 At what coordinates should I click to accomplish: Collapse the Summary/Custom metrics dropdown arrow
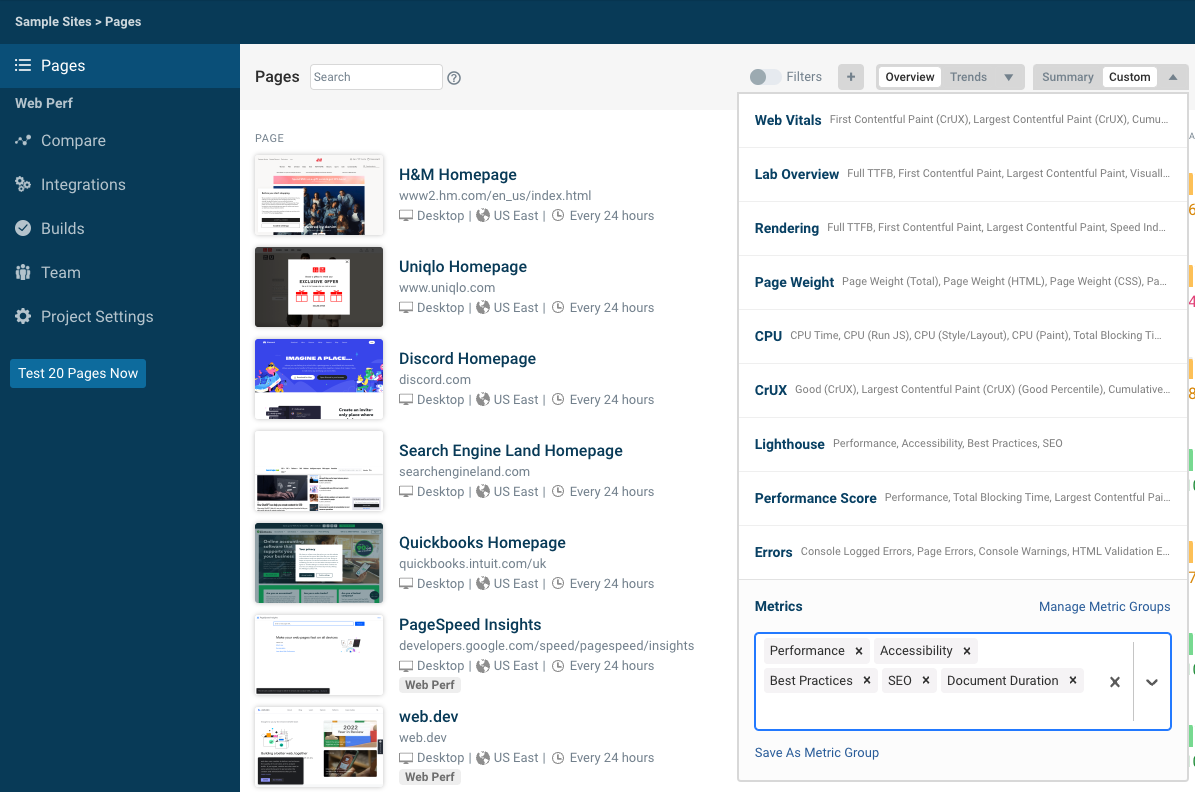(1173, 77)
